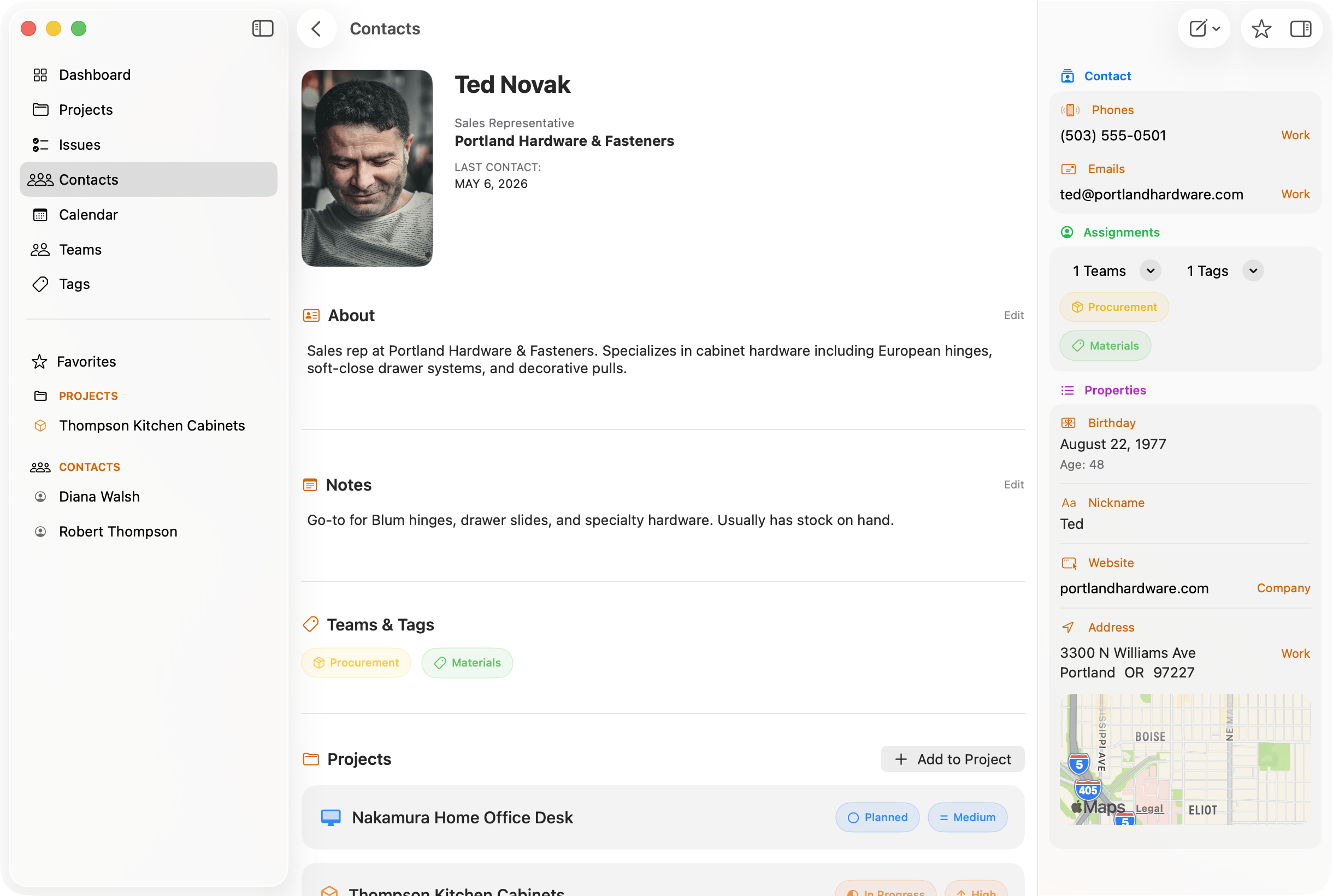The image size is (1333, 896).
Task: Edit the Notes section
Action: pyautogui.click(x=1013, y=485)
